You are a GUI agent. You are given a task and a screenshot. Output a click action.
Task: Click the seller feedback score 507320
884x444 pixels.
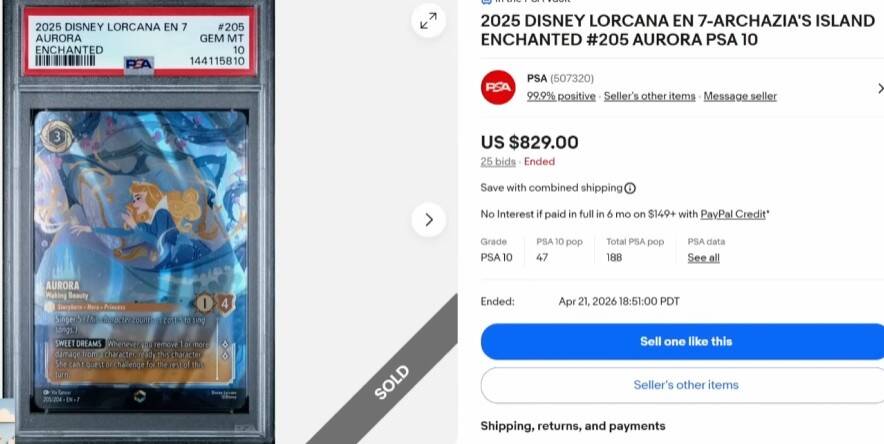(x=572, y=79)
